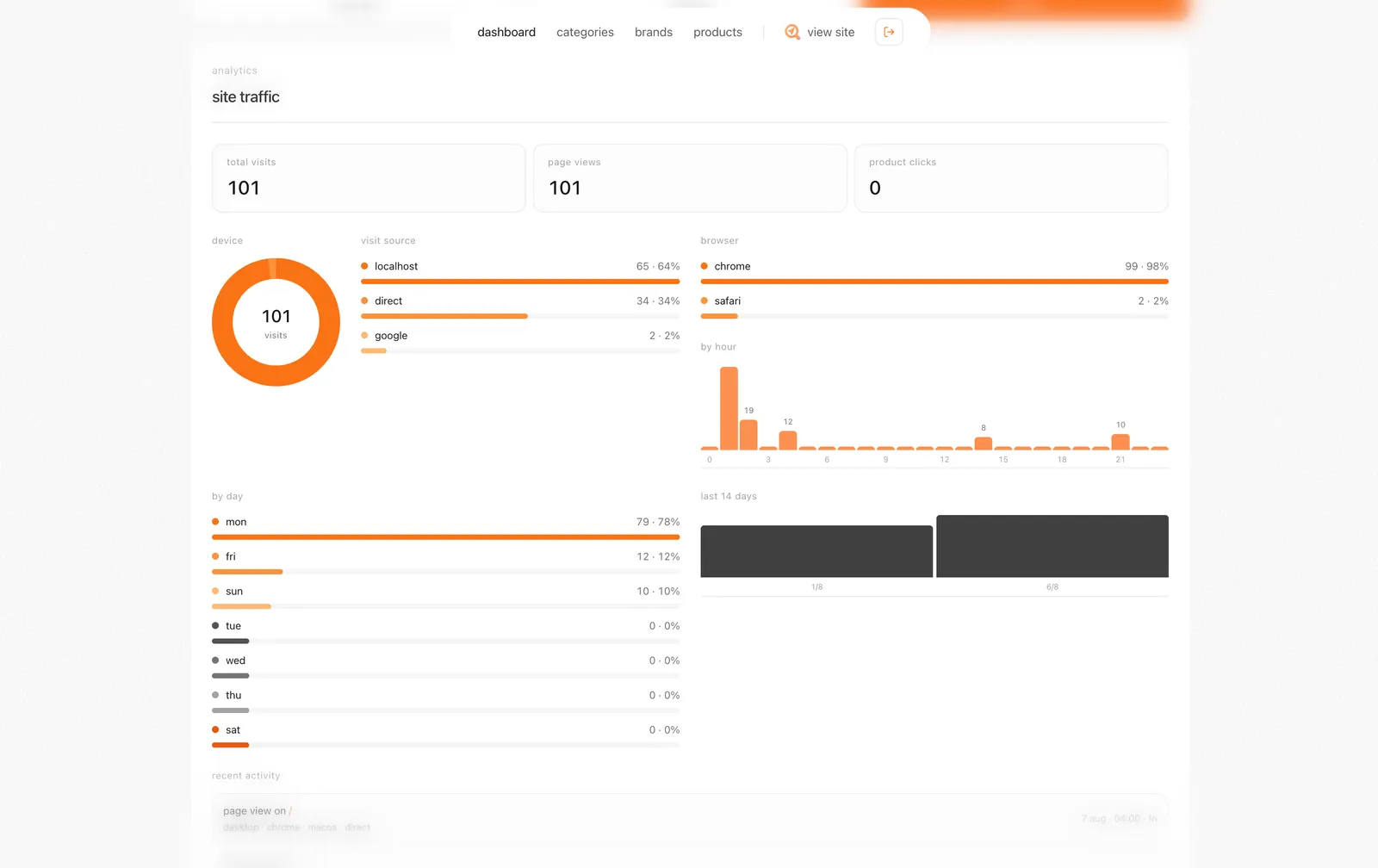The image size is (1378, 868).
Task: Click the direct visit source row
Action: (520, 307)
